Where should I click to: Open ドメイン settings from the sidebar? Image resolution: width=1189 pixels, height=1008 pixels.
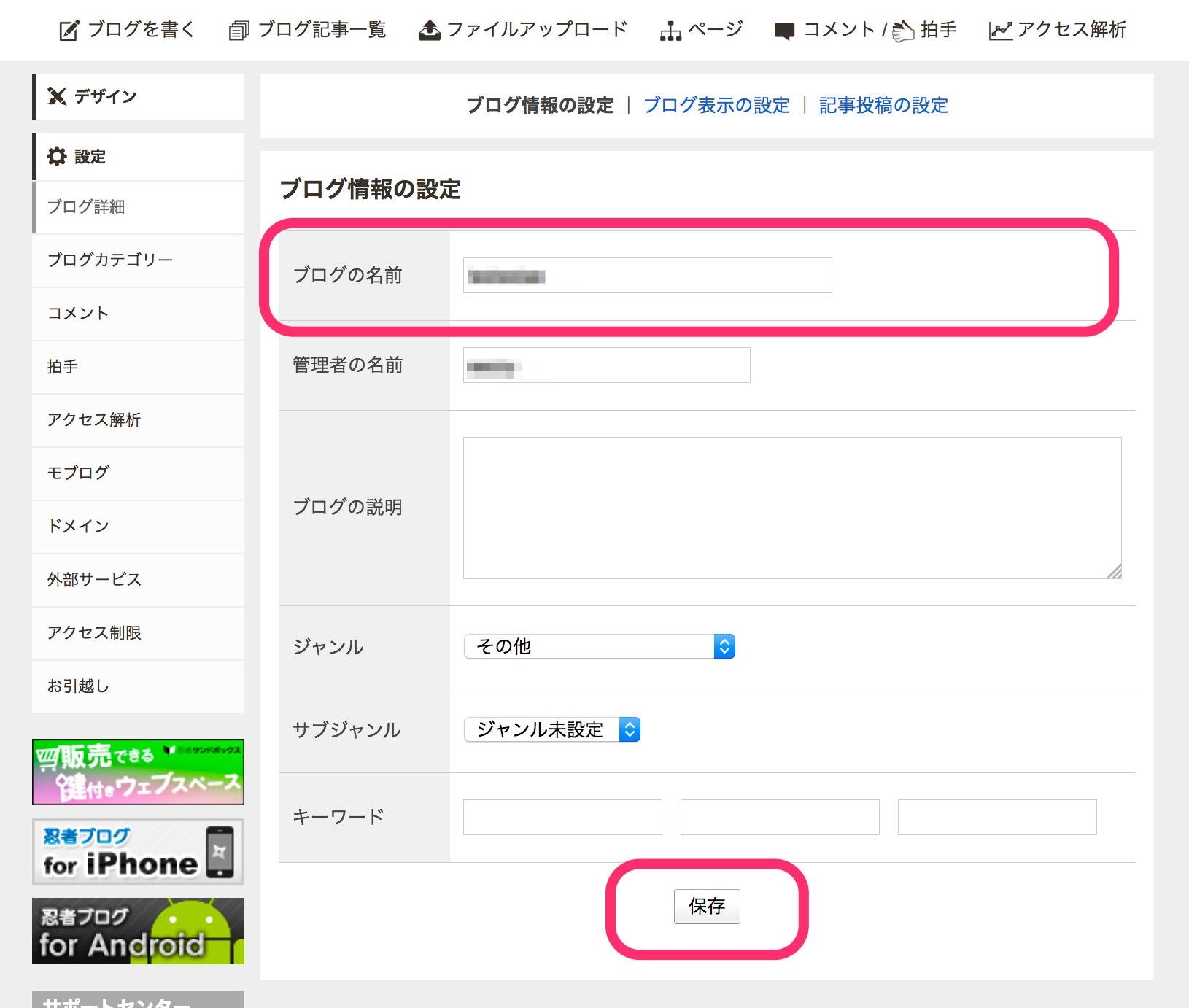coord(77,526)
